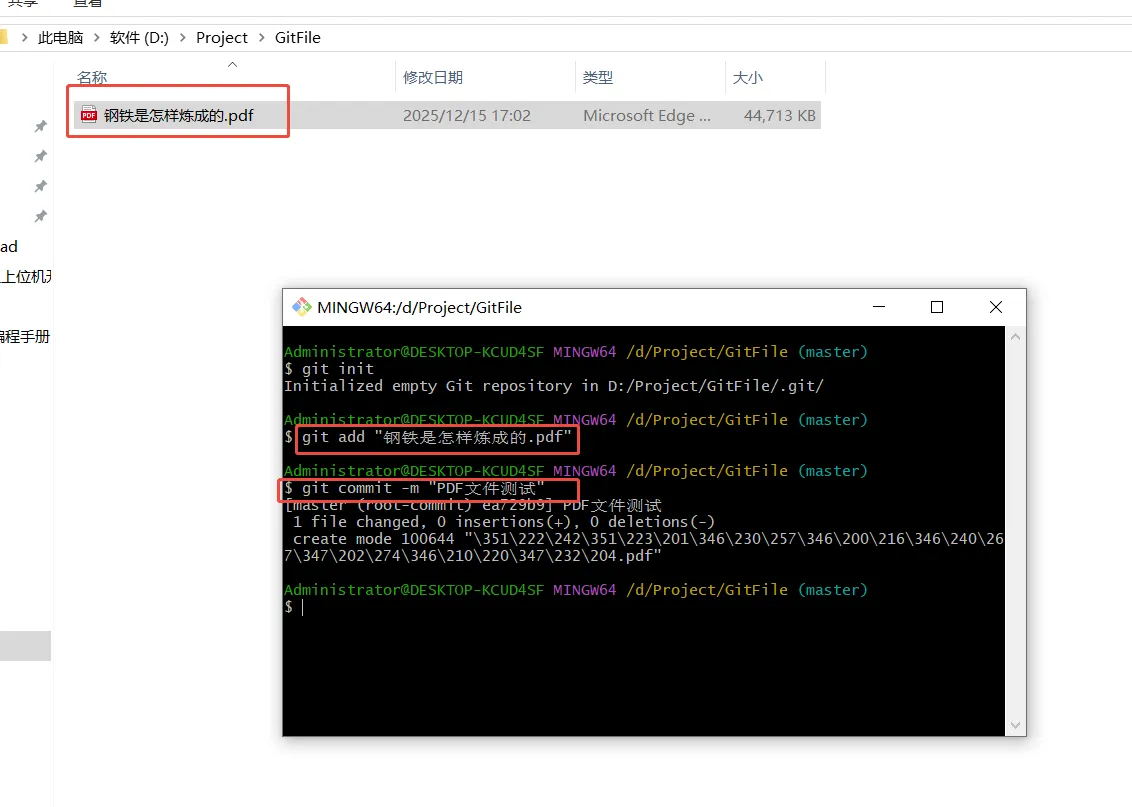This screenshot has height=807, width=1132.
Task: Navigate to 软件 (D:) in breadcrumb
Action: 139,38
